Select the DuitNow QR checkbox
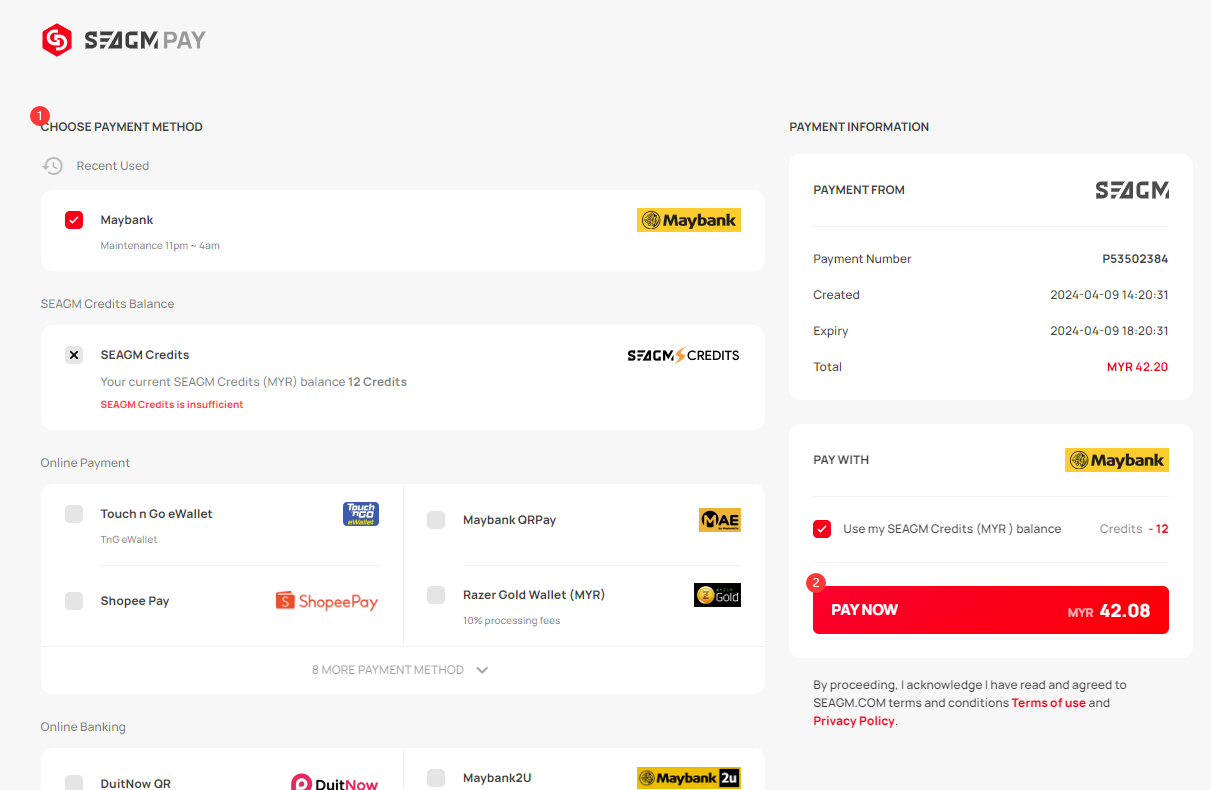This screenshot has height=790, width=1211. 74,783
